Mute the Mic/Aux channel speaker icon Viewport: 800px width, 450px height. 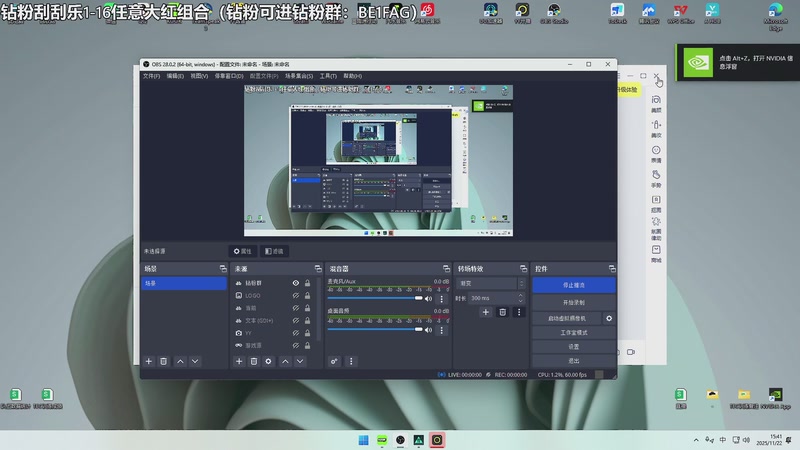click(429, 299)
